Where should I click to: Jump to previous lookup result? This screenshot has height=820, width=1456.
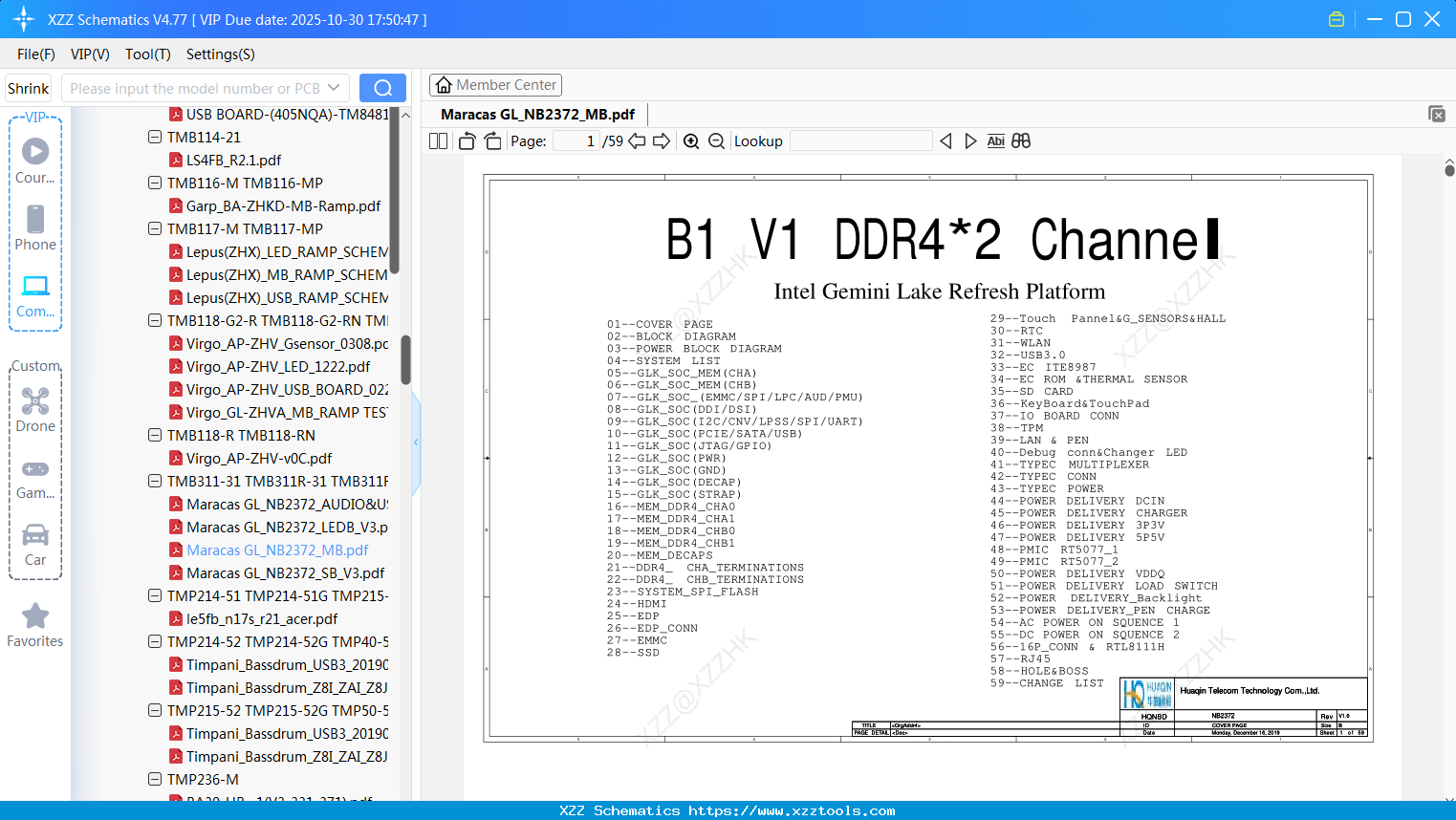pos(945,141)
